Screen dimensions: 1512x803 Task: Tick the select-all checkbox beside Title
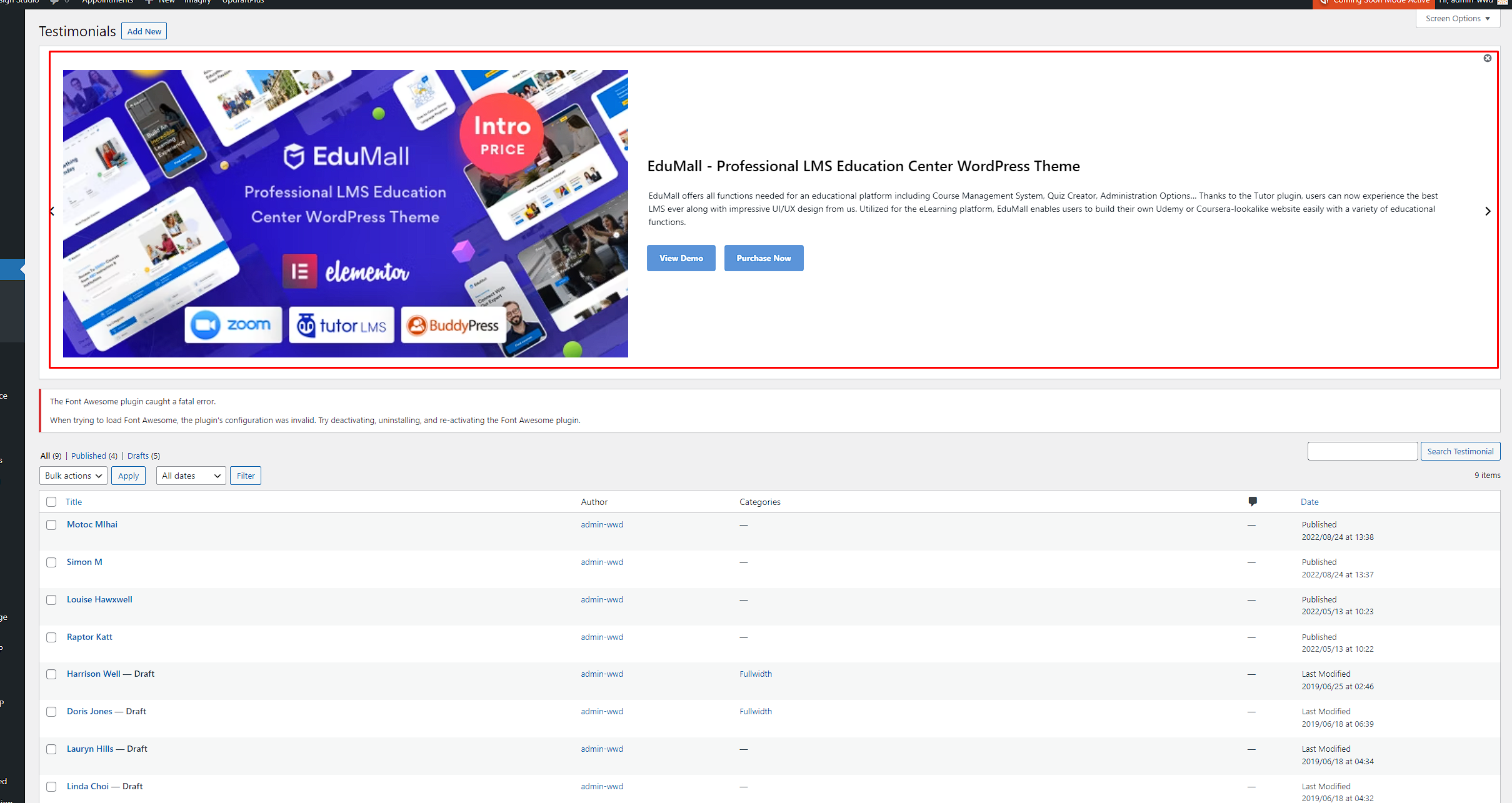pos(51,502)
